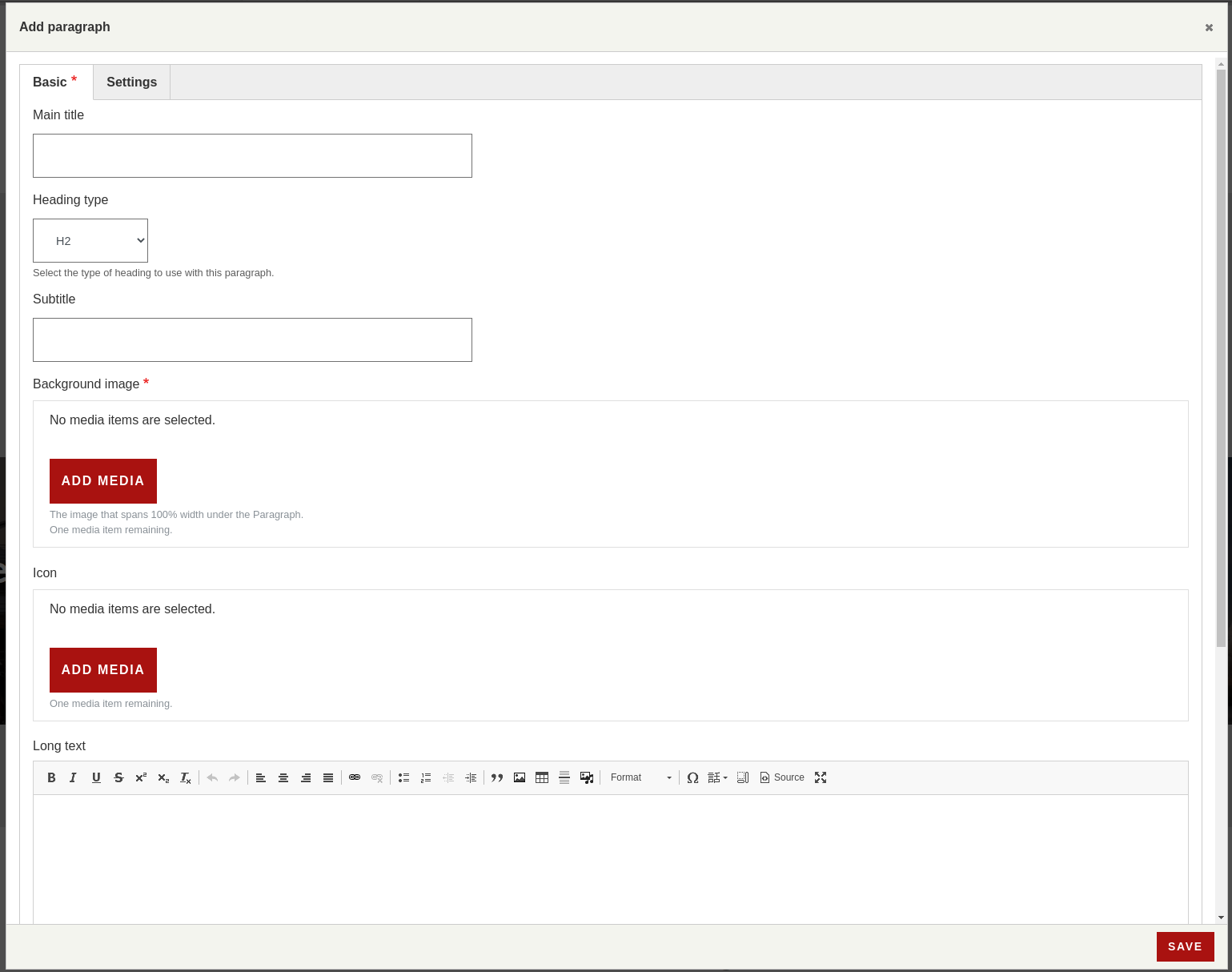The width and height of the screenshot is (1232, 972).
Task: Click the 'Heading type' label
Action: coord(70,199)
